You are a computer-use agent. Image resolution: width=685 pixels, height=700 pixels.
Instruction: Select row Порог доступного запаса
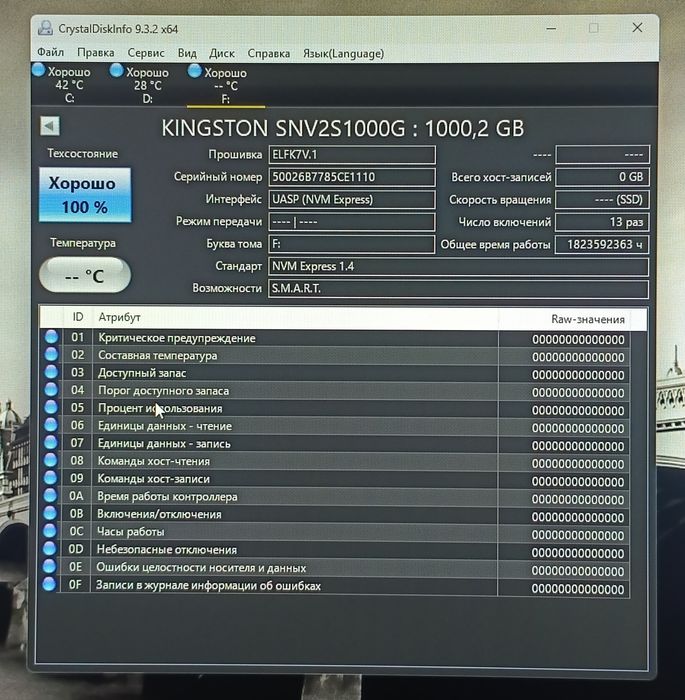[336, 392]
